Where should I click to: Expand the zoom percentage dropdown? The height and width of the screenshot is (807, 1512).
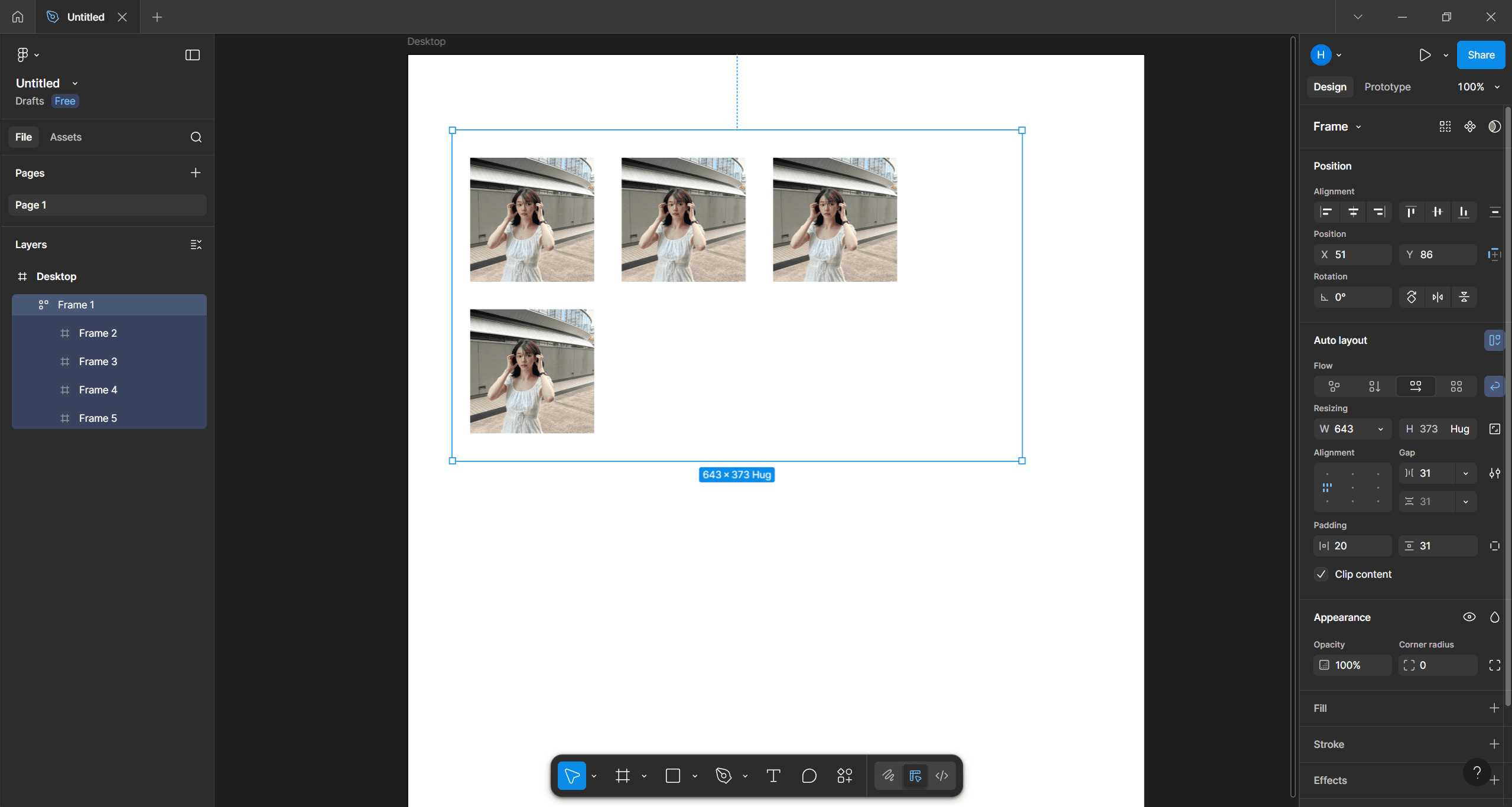point(1478,86)
